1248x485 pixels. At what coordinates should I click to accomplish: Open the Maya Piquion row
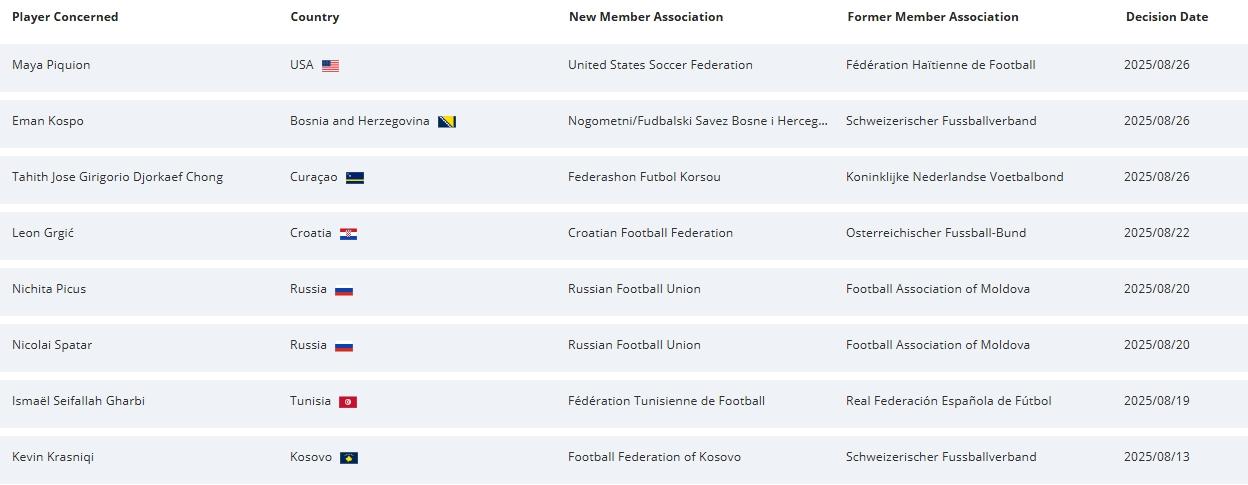tap(624, 68)
